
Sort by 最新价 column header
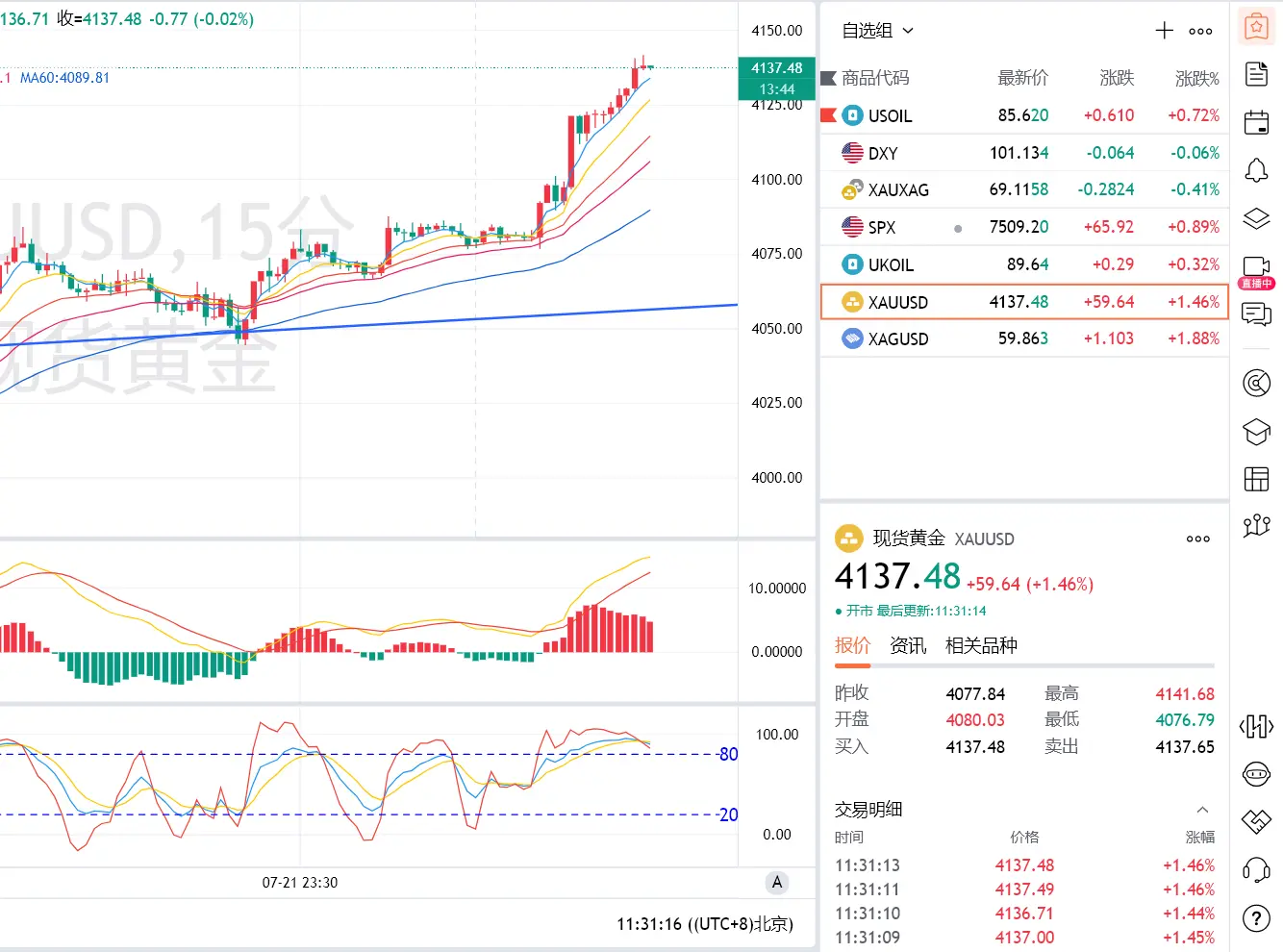(1023, 78)
